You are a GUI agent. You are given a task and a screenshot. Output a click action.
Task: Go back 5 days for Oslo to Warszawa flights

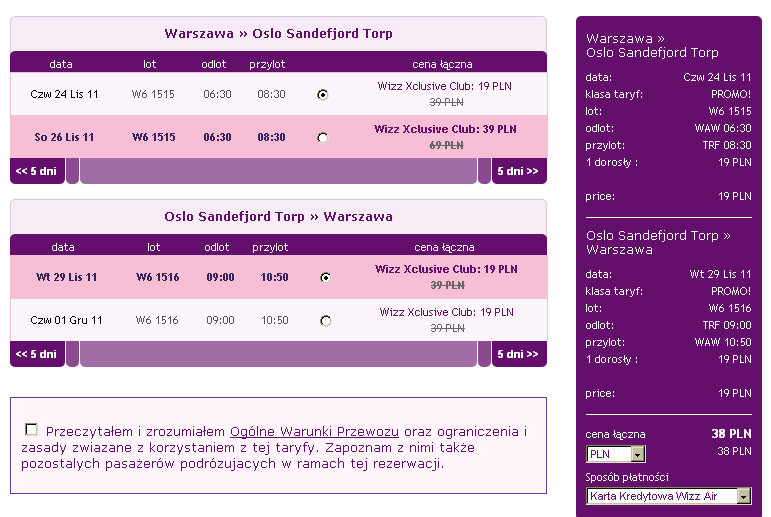[37, 354]
